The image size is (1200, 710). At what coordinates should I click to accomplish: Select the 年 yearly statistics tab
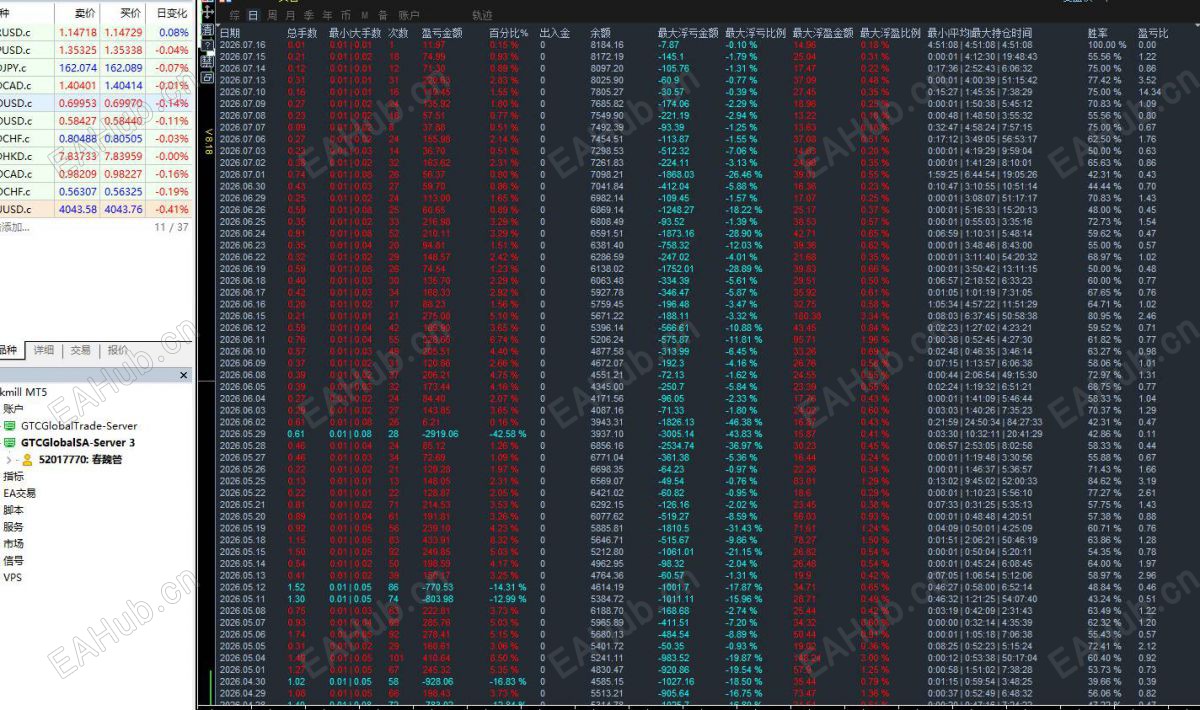[327, 16]
